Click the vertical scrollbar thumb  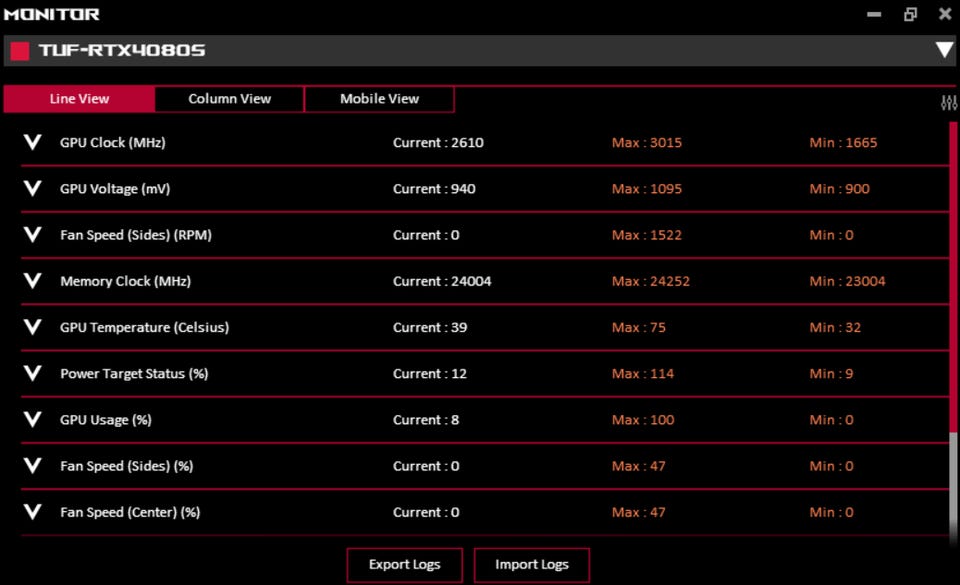click(x=953, y=277)
